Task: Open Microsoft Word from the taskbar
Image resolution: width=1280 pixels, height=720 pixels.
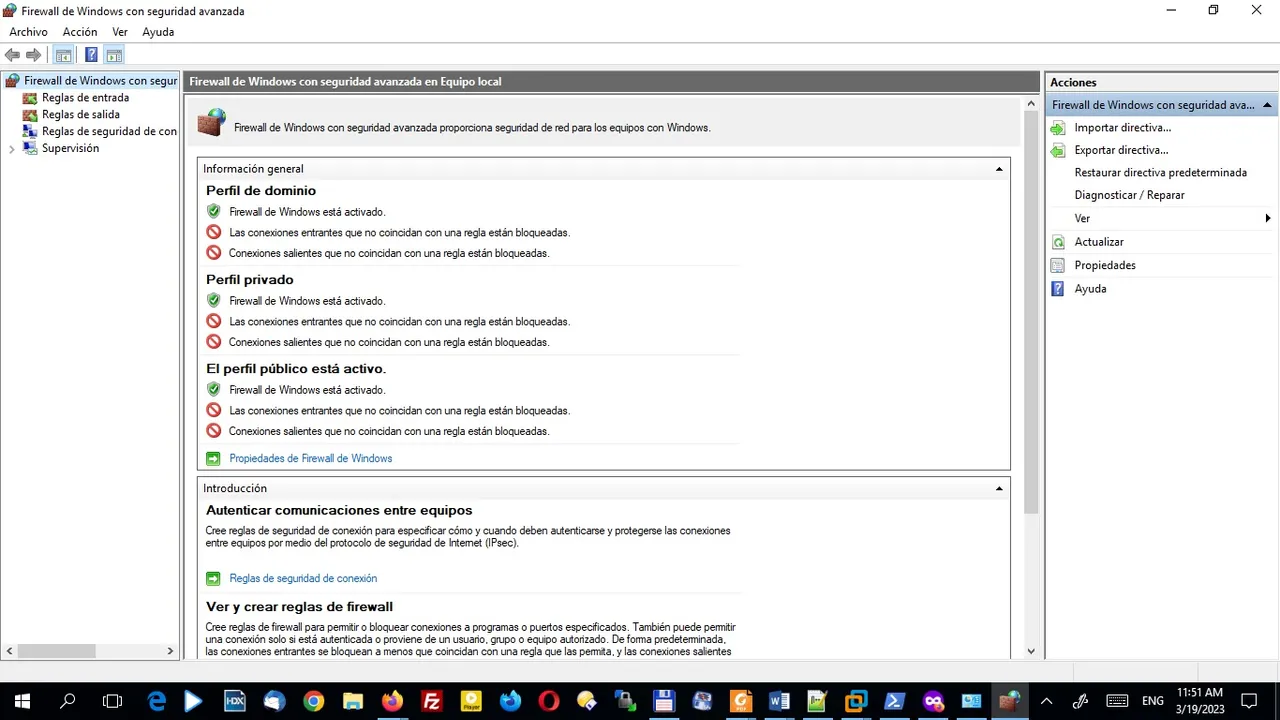Action: [x=779, y=701]
